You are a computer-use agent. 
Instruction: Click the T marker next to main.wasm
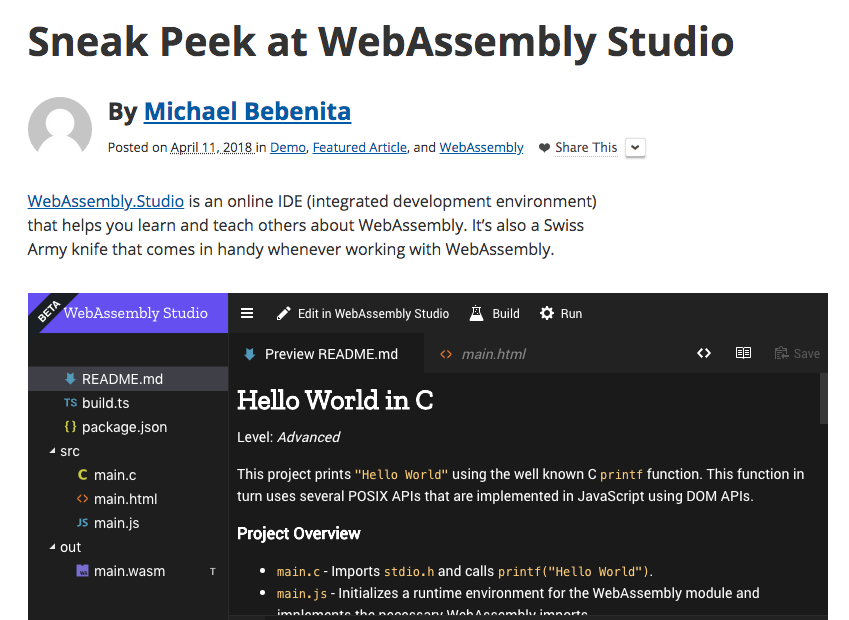point(213,571)
